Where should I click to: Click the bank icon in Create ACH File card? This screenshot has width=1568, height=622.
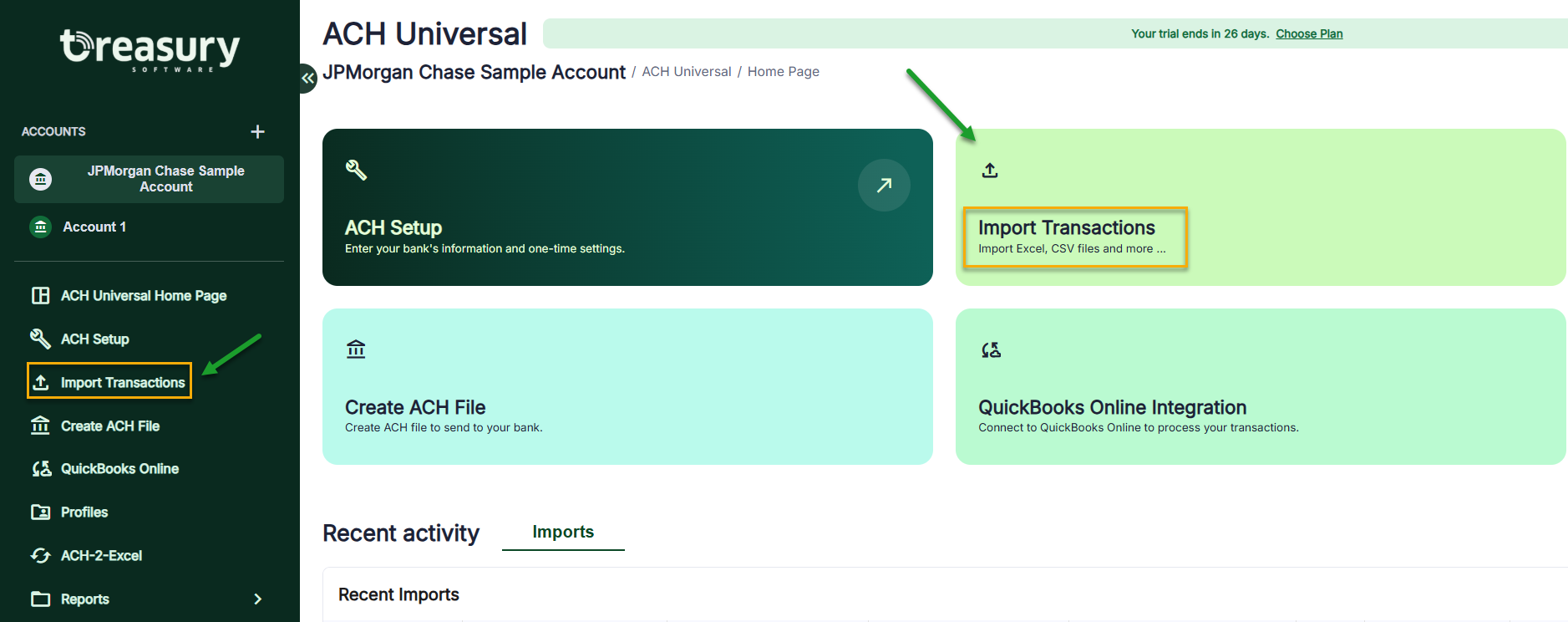[356, 349]
